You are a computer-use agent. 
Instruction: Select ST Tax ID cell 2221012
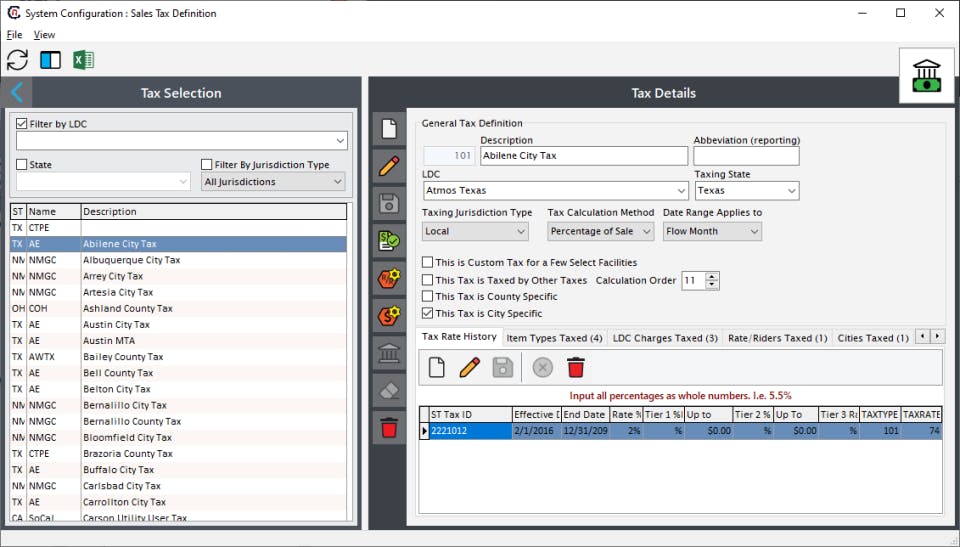pyautogui.click(x=470, y=431)
